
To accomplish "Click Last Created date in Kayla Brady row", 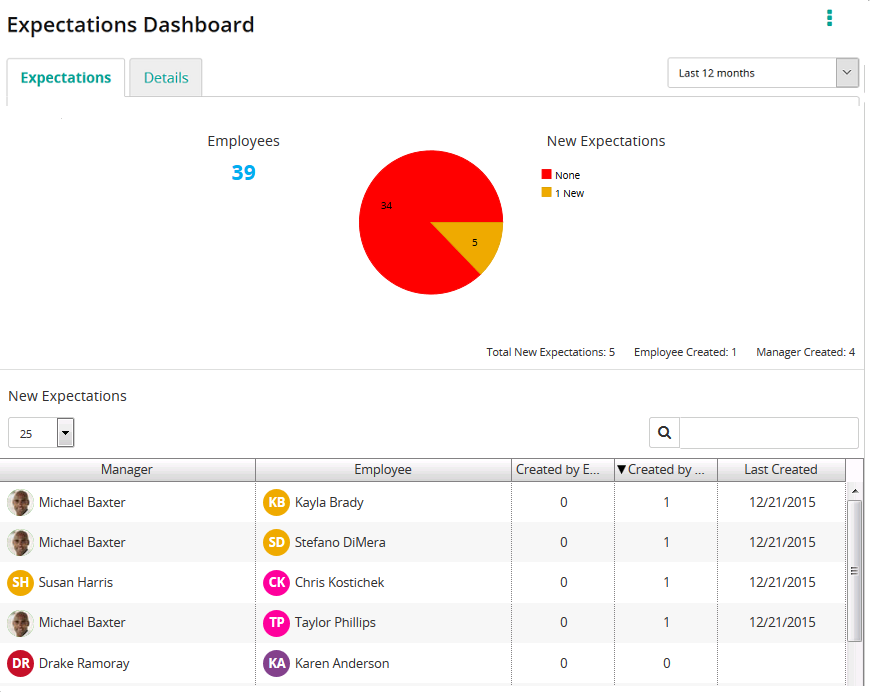I will (782, 502).
